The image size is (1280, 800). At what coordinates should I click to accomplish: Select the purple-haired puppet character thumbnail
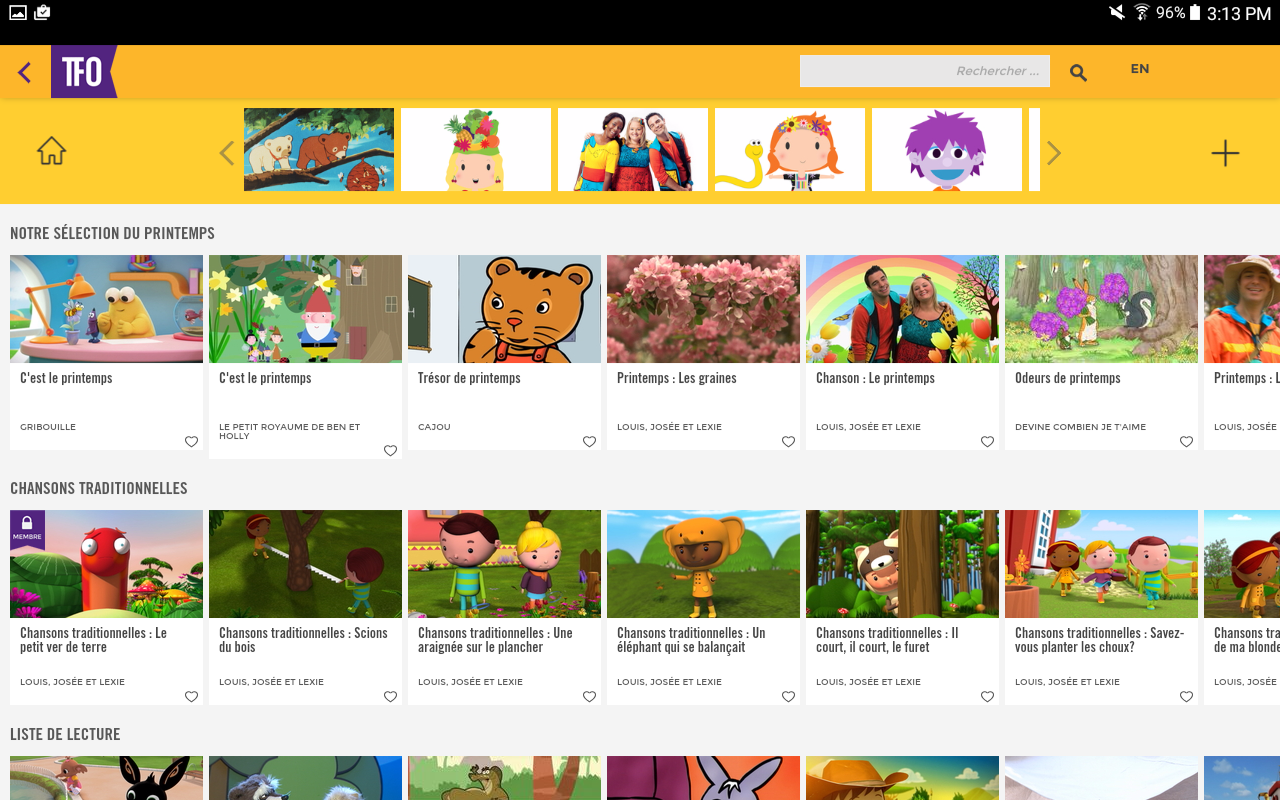click(947, 149)
